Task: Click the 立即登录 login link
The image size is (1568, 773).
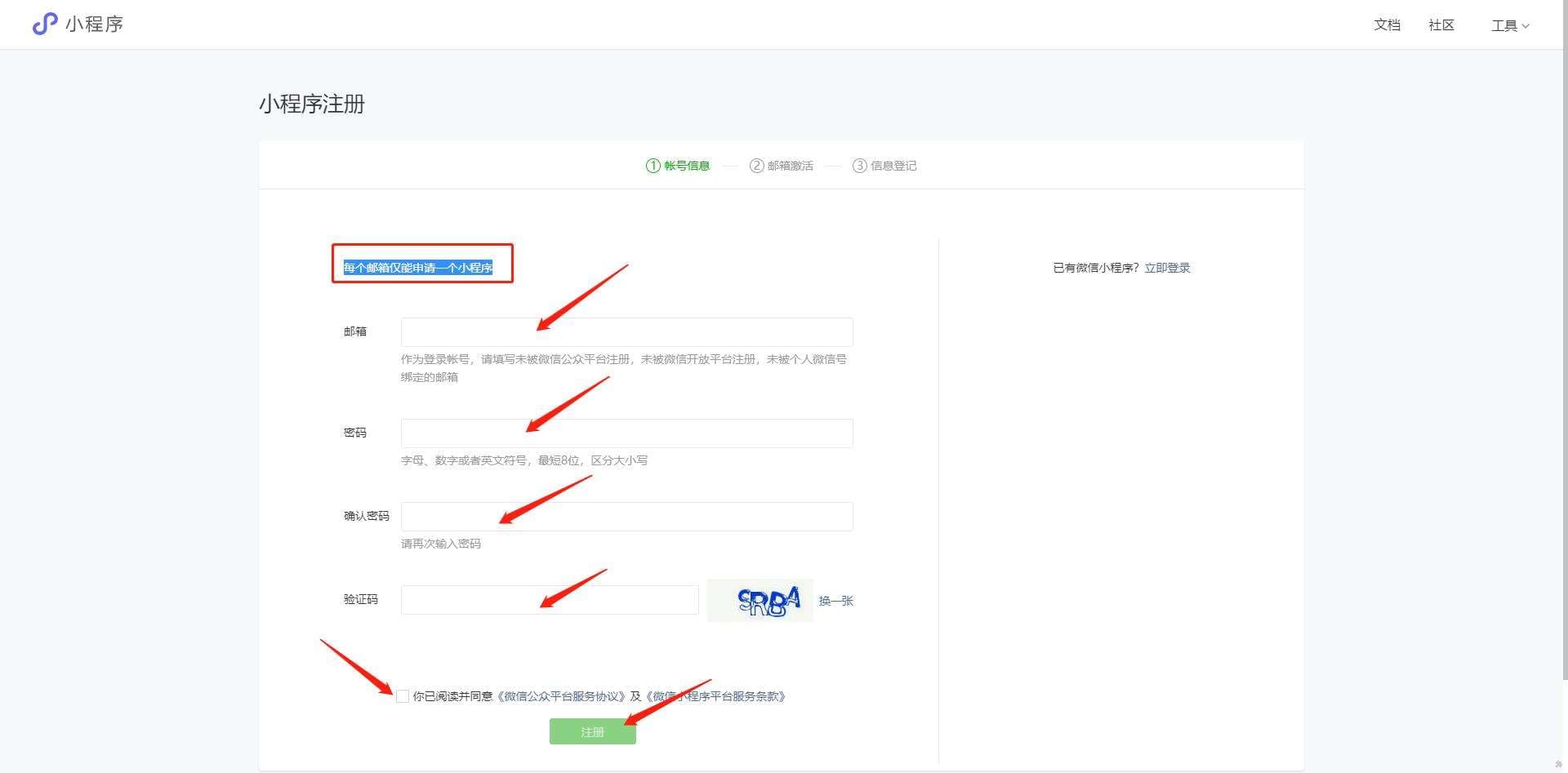Action: [x=1166, y=267]
